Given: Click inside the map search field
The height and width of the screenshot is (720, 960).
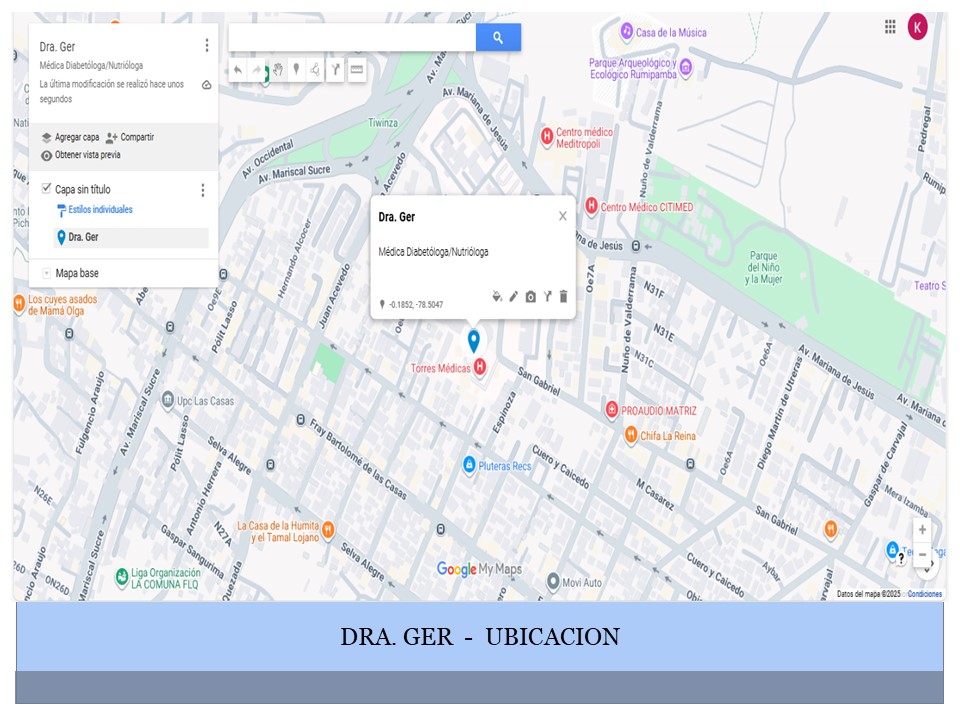Looking at the screenshot, I should point(352,38).
